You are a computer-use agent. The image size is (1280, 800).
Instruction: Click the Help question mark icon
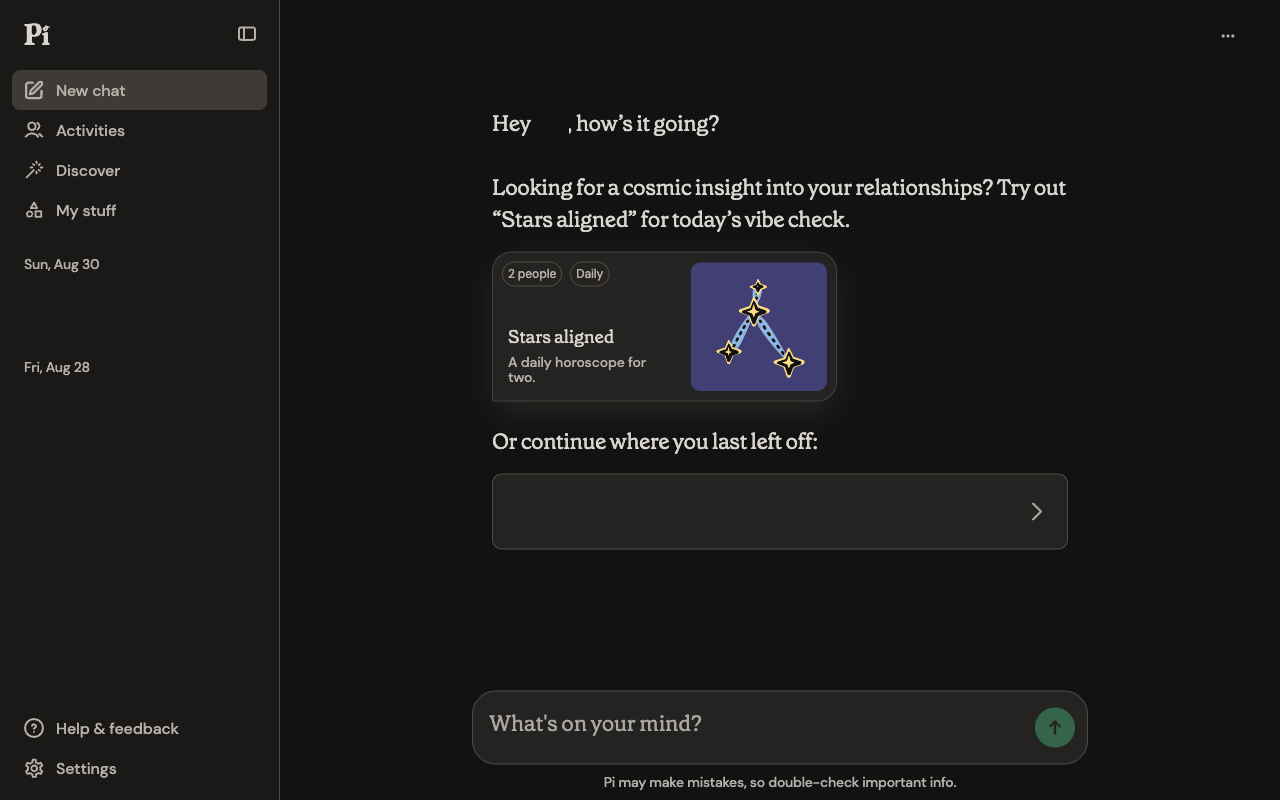click(x=34, y=728)
